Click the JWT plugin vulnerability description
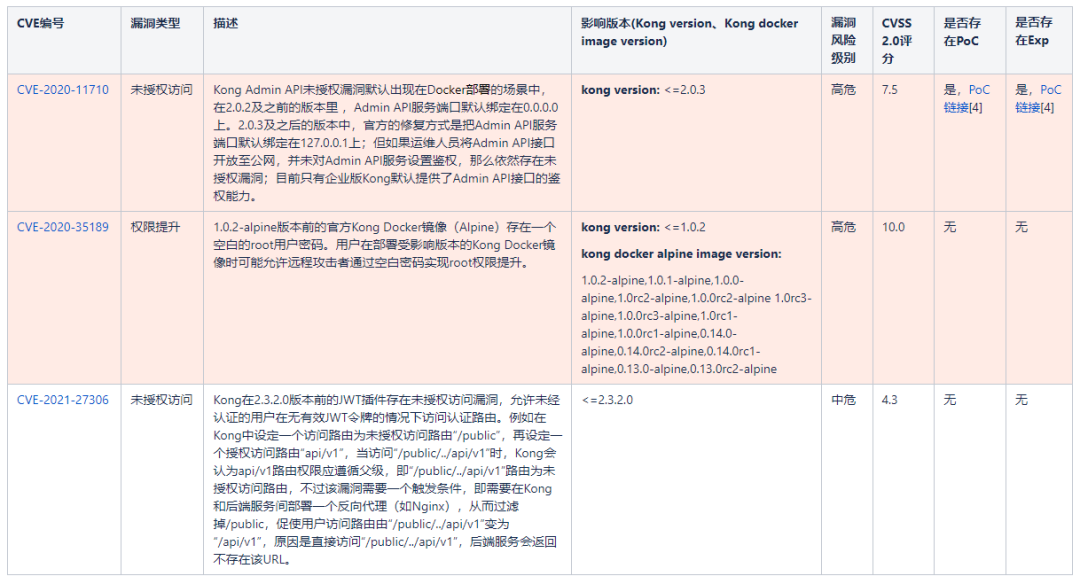The height and width of the screenshot is (584, 1080). [x=388, y=479]
